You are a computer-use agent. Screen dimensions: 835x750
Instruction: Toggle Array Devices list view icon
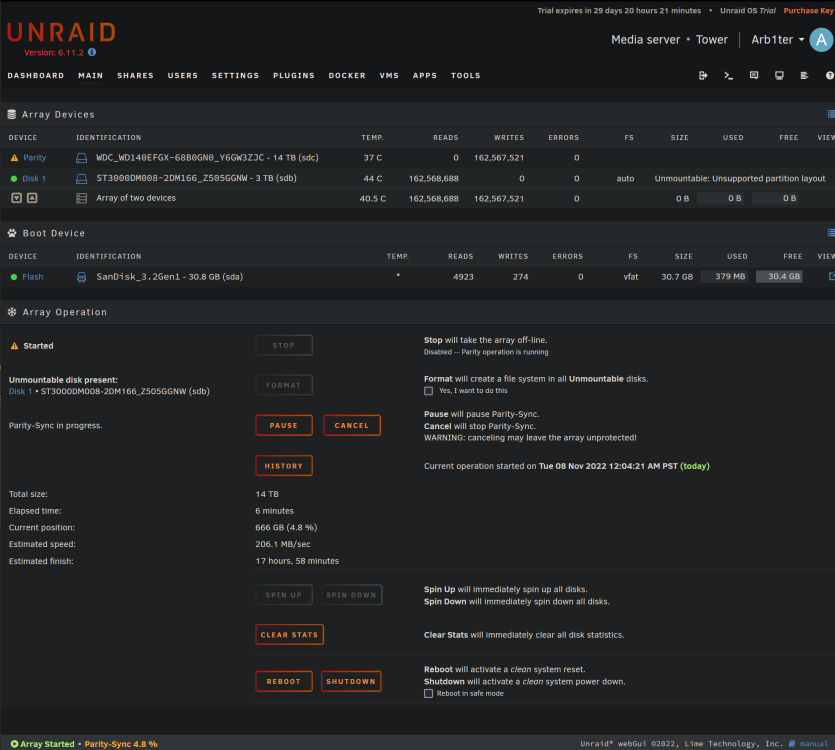[831, 114]
